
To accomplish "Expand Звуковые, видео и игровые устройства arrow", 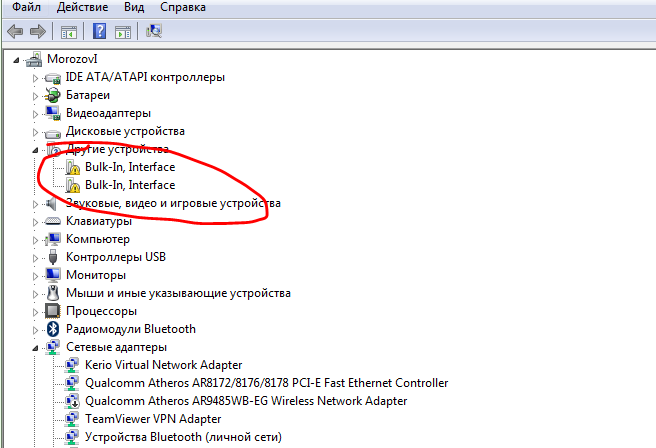I will click(36, 204).
